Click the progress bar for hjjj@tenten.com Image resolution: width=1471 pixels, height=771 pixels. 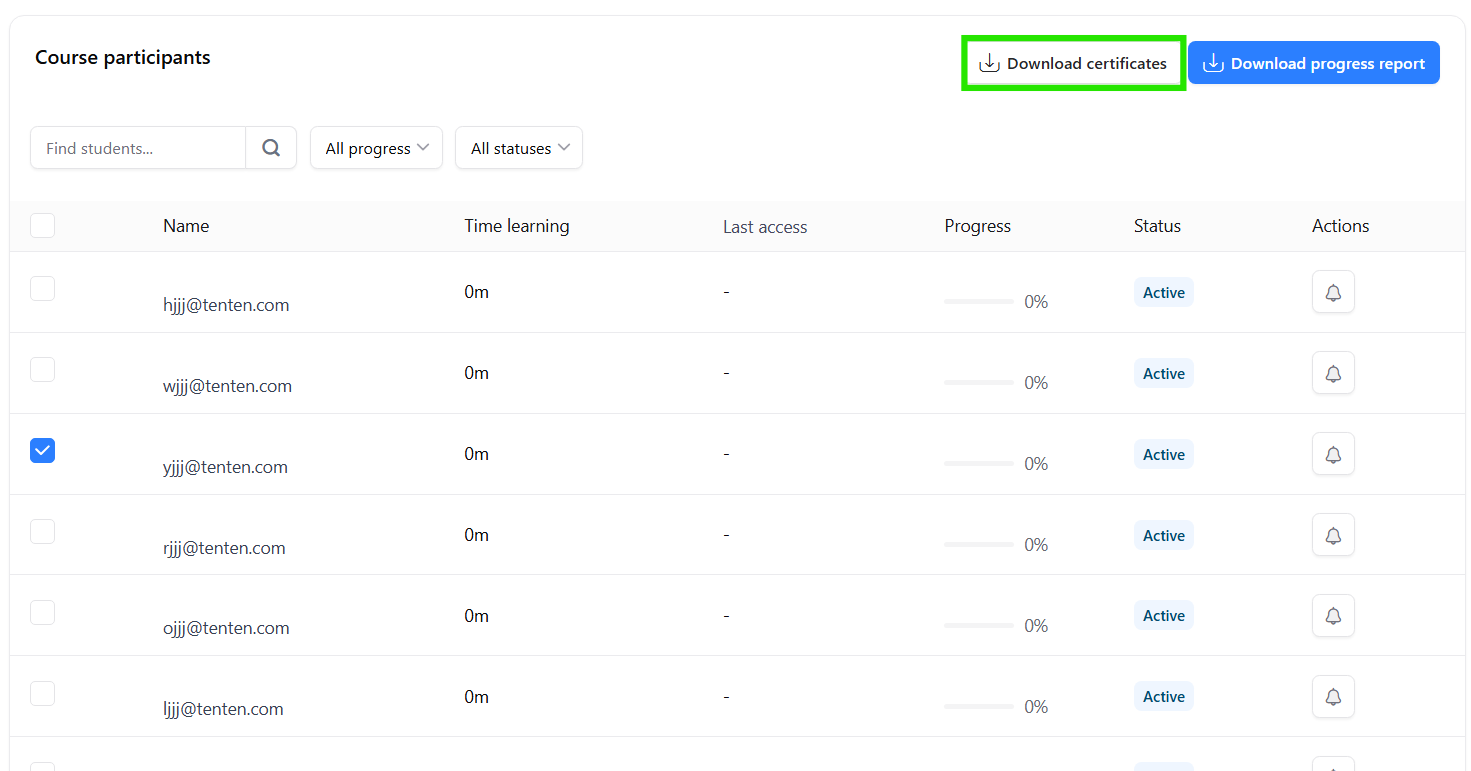pos(979,301)
